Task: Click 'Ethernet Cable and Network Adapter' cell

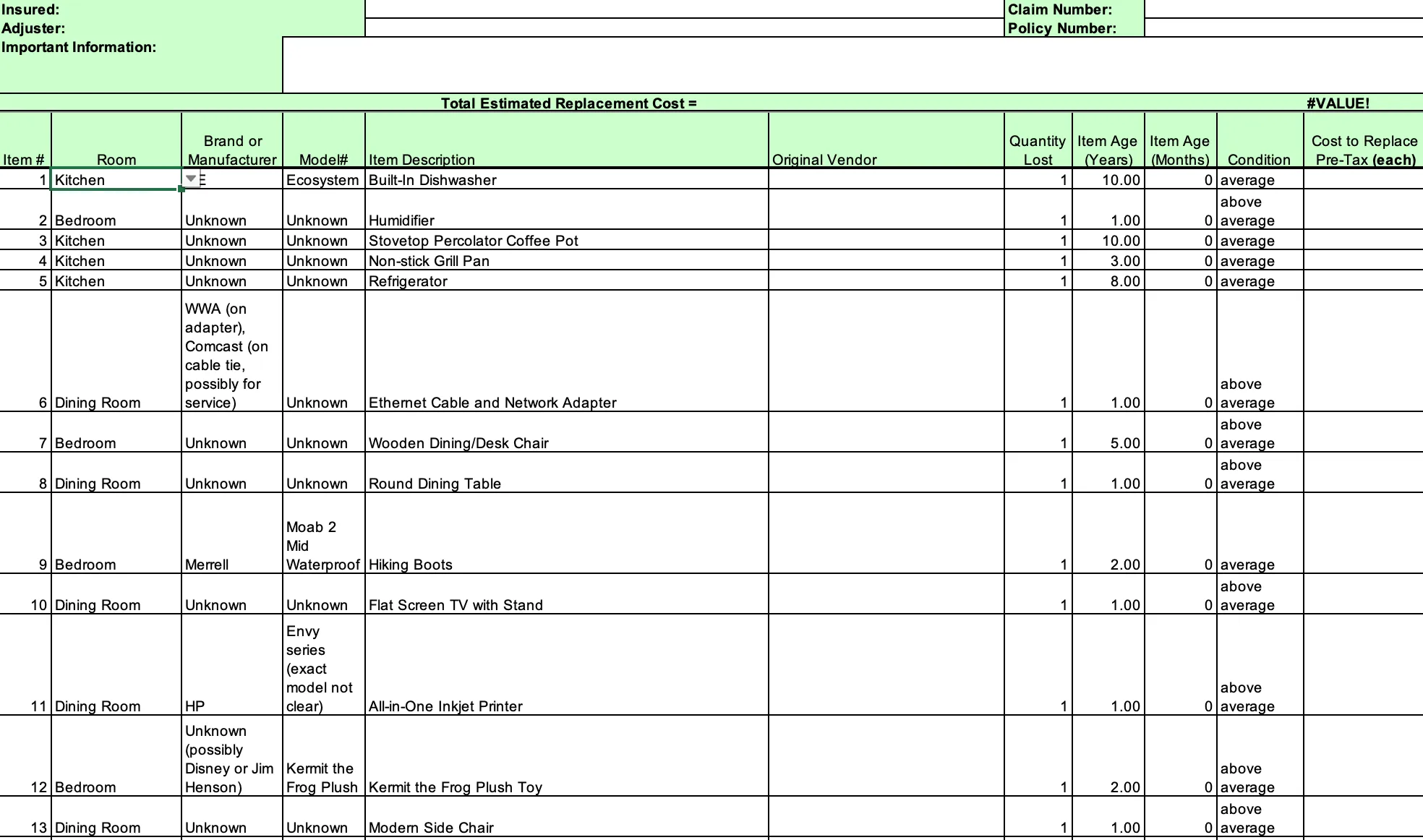Action: pos(567,351)
